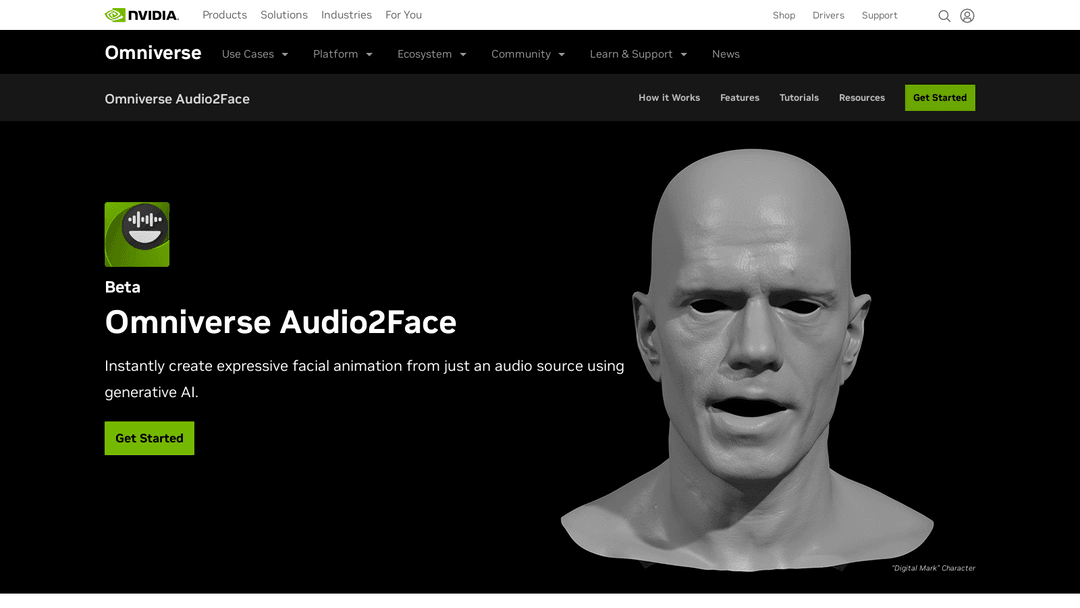This screenshot has height=608, width=1080.
Task: Expand the Platform dropdown menu
Action: click(x=342, y=54)
